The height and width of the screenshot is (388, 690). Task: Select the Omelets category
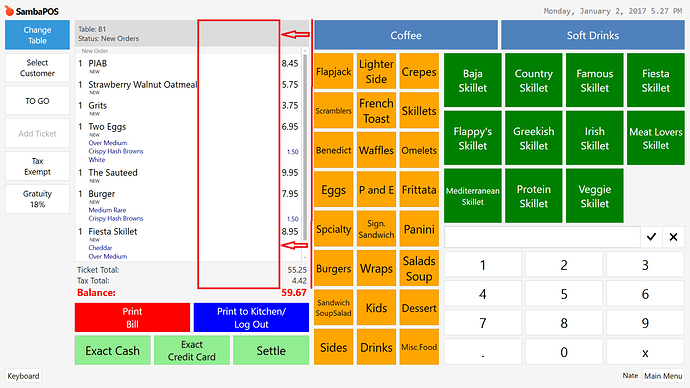[x=419, y=150]
